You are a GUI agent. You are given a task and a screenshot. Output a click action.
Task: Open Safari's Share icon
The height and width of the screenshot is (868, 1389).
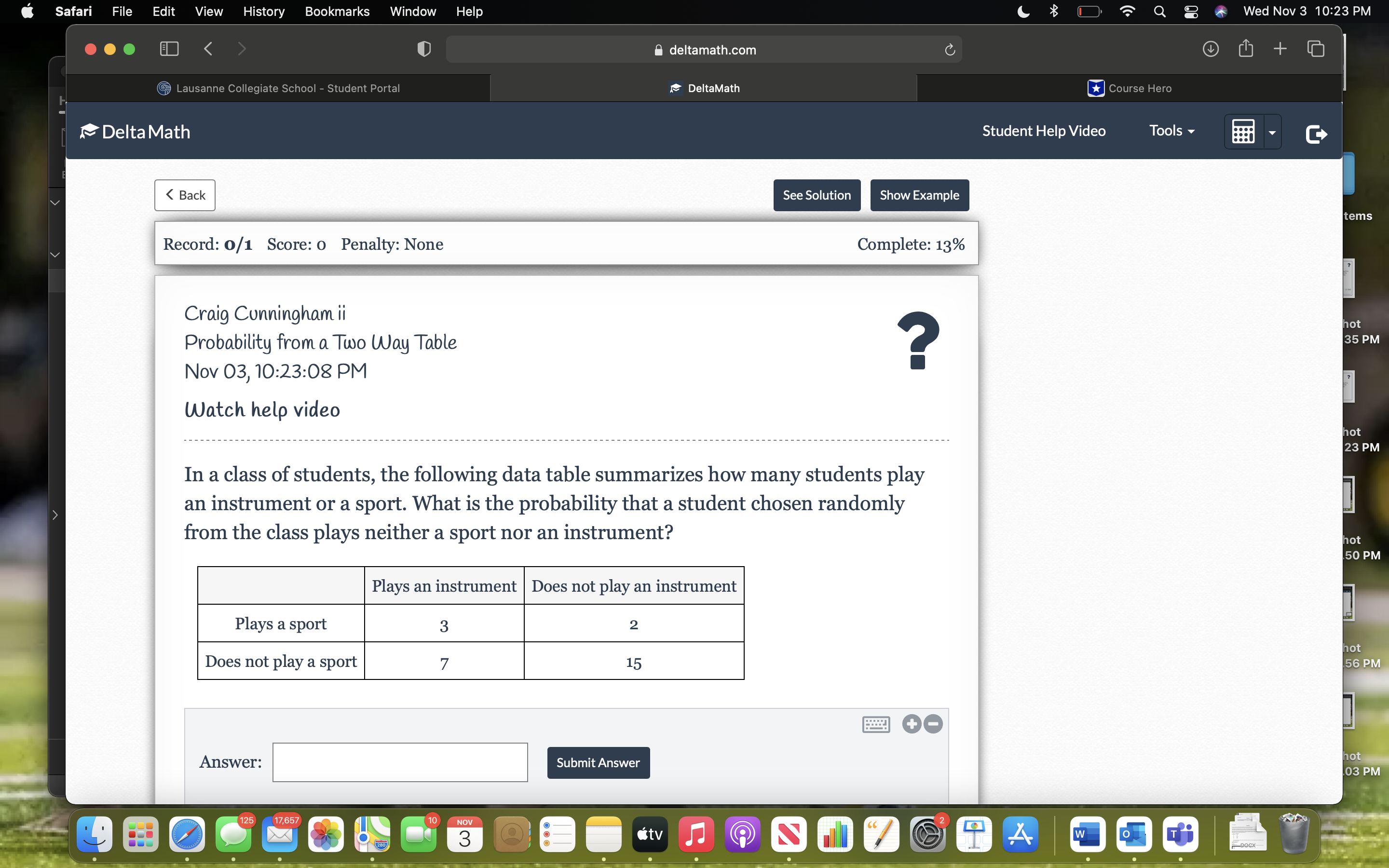coord(1245,49)
